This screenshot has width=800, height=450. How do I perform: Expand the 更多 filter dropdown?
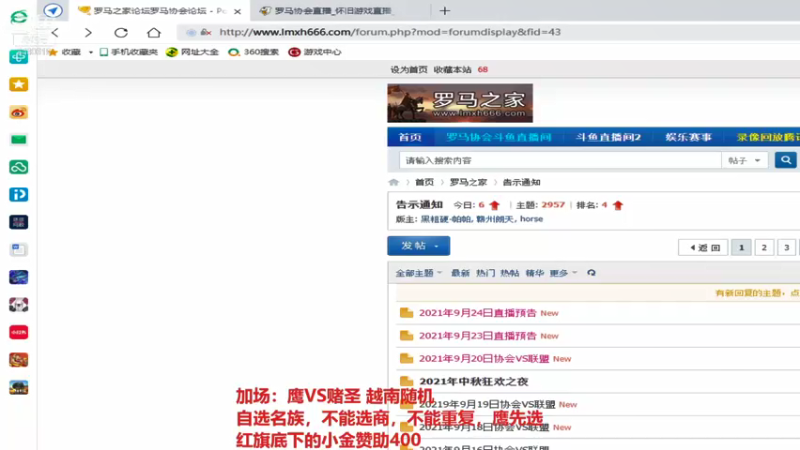[x=563, y=273]
